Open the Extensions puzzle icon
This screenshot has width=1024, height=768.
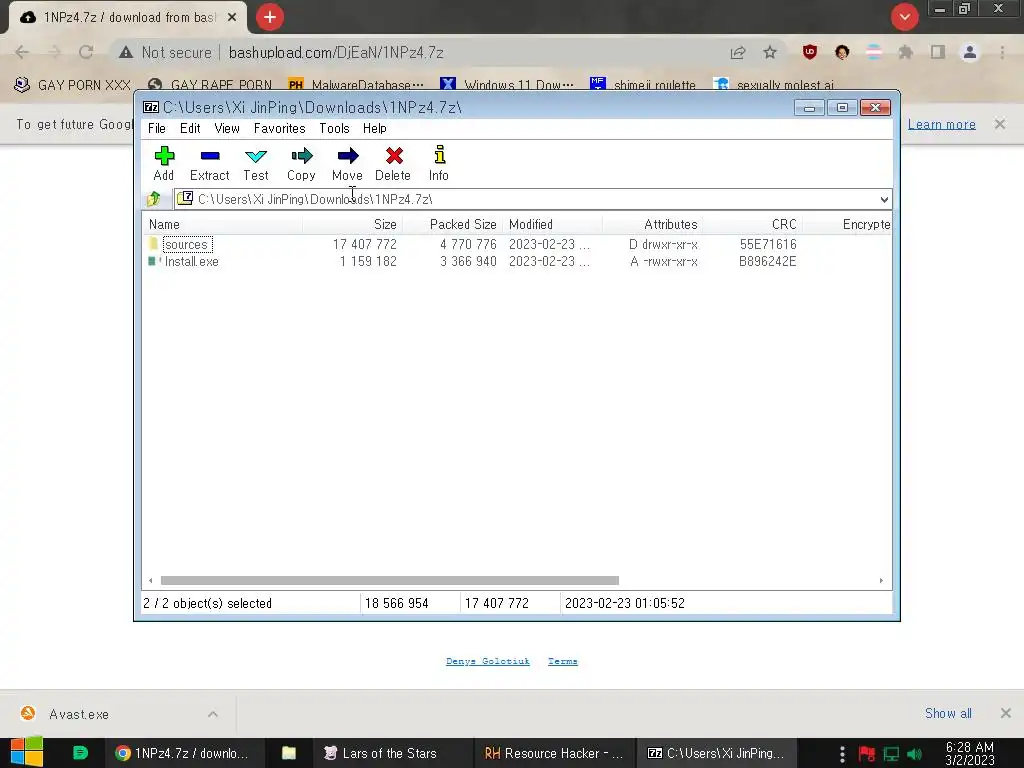tap(905, 52)
